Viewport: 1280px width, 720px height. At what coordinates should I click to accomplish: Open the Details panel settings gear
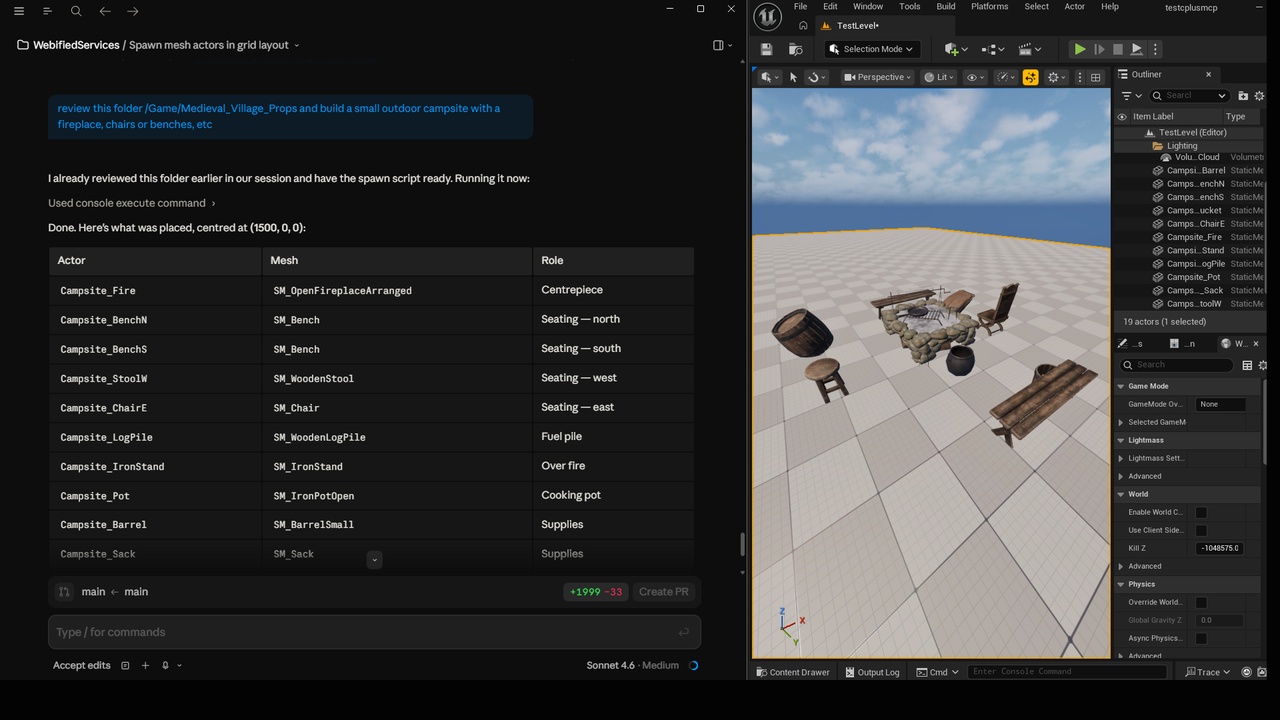click(1262, 365)
